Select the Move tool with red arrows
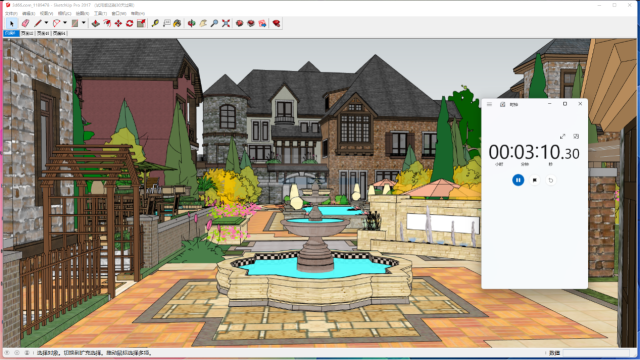This screenshot has width=640, height=360. [x=118, y=23]
